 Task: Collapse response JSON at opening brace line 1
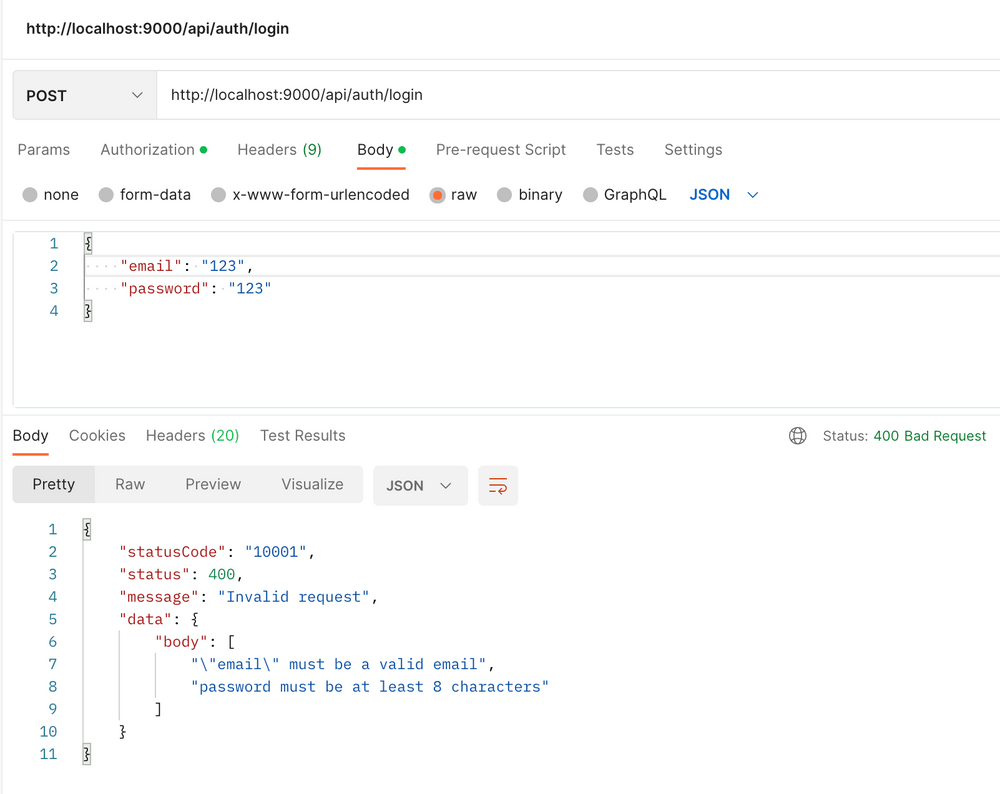(x=87, y=529)
